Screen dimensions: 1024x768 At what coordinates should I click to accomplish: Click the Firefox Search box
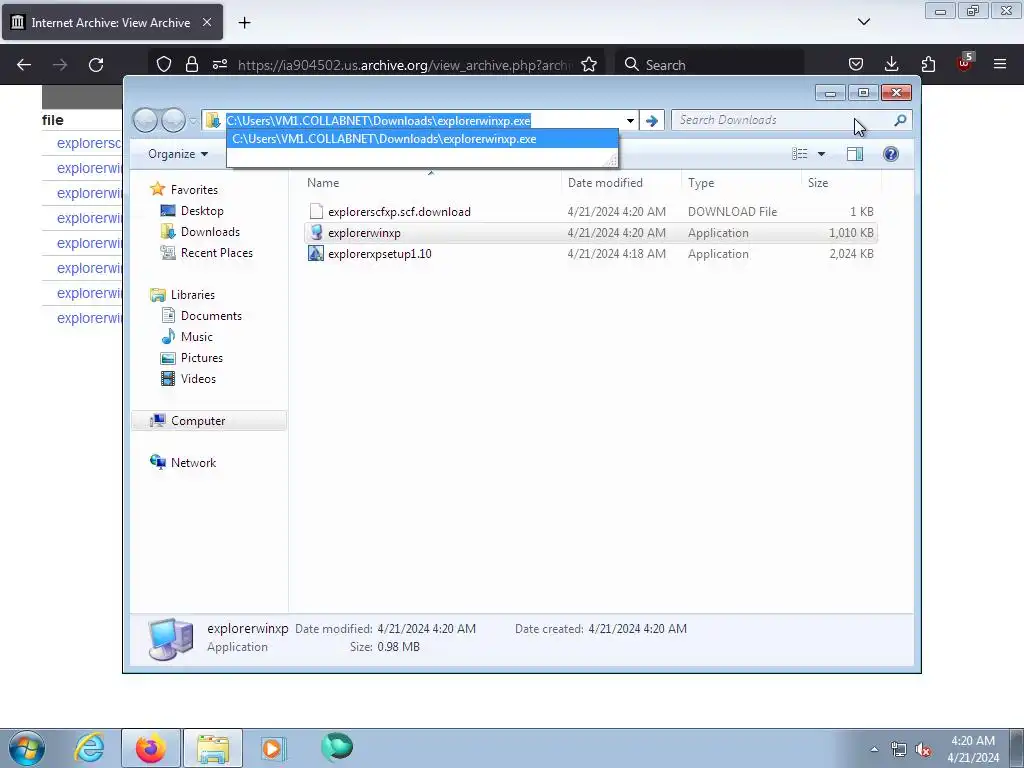click(711, 65)
